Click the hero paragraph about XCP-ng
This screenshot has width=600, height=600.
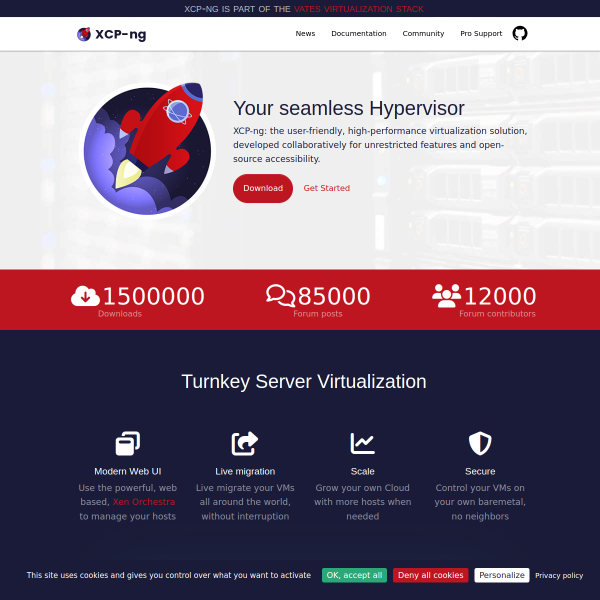coord(380,145)
